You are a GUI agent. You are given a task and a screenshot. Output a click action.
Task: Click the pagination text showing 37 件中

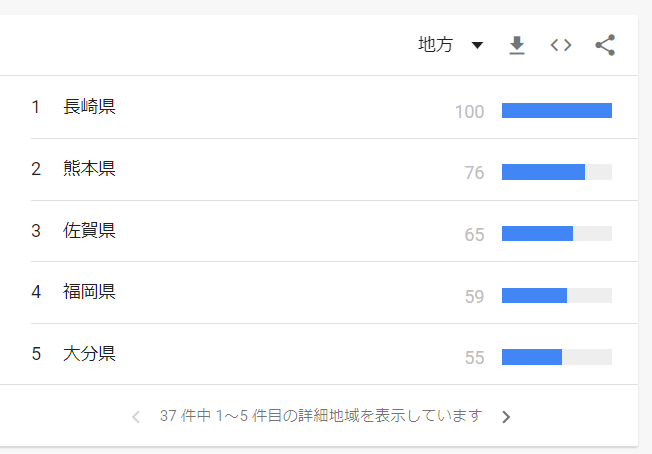[320, 416]
